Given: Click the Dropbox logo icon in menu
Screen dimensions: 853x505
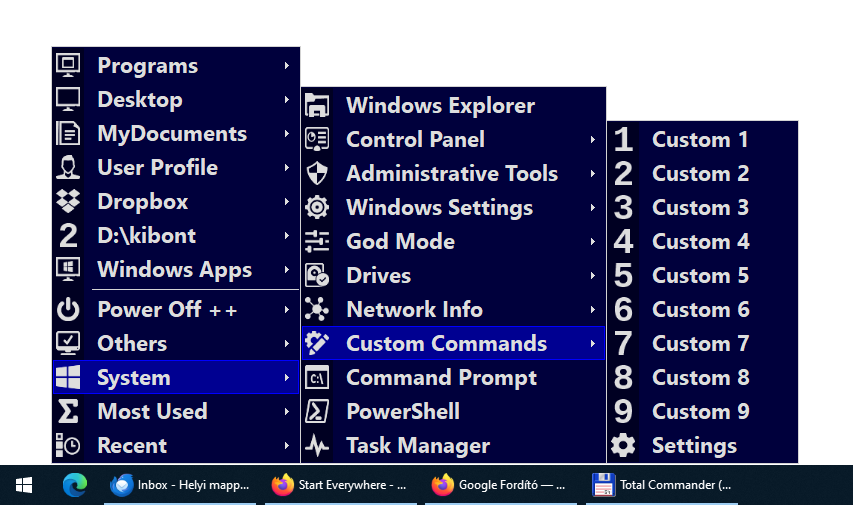Looking at the screenshot, I should pos(68,202).
